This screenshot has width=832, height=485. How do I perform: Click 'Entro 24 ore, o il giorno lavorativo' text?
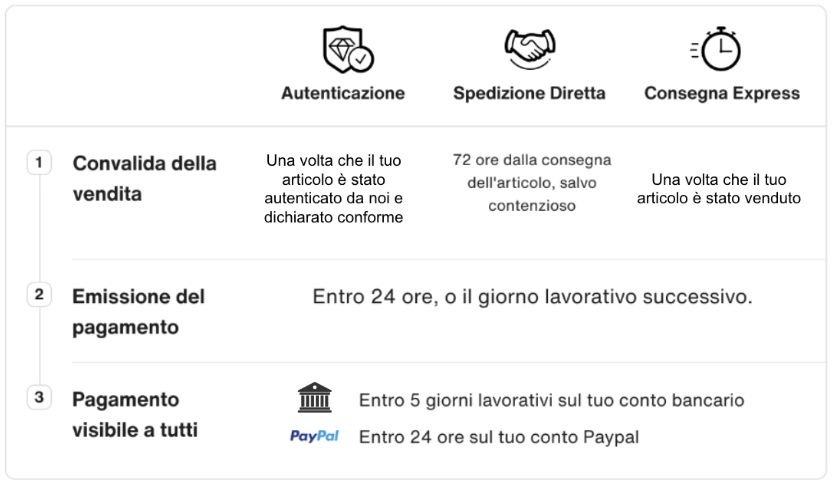pyautogui.click(x=532, y=296)
